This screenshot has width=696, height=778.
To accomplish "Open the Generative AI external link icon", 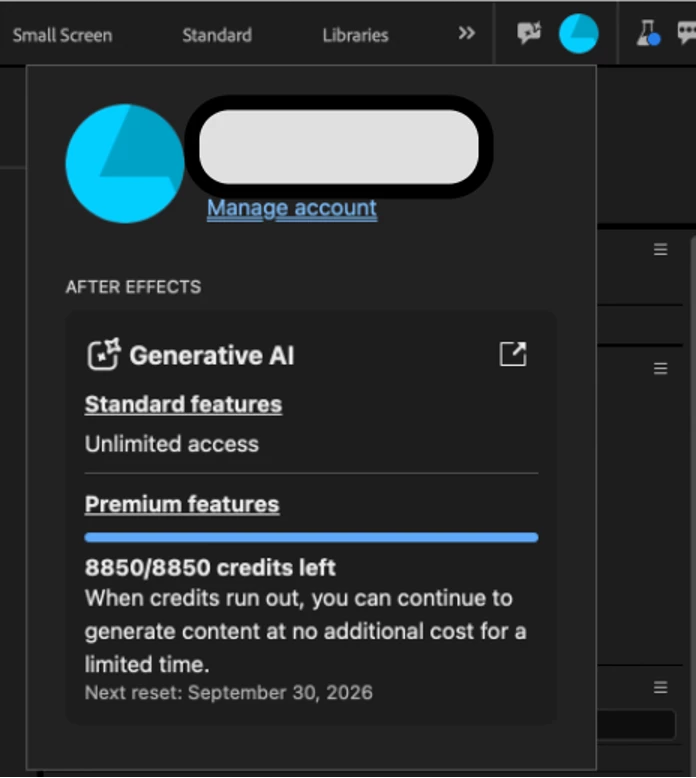I will click(512, 354).
